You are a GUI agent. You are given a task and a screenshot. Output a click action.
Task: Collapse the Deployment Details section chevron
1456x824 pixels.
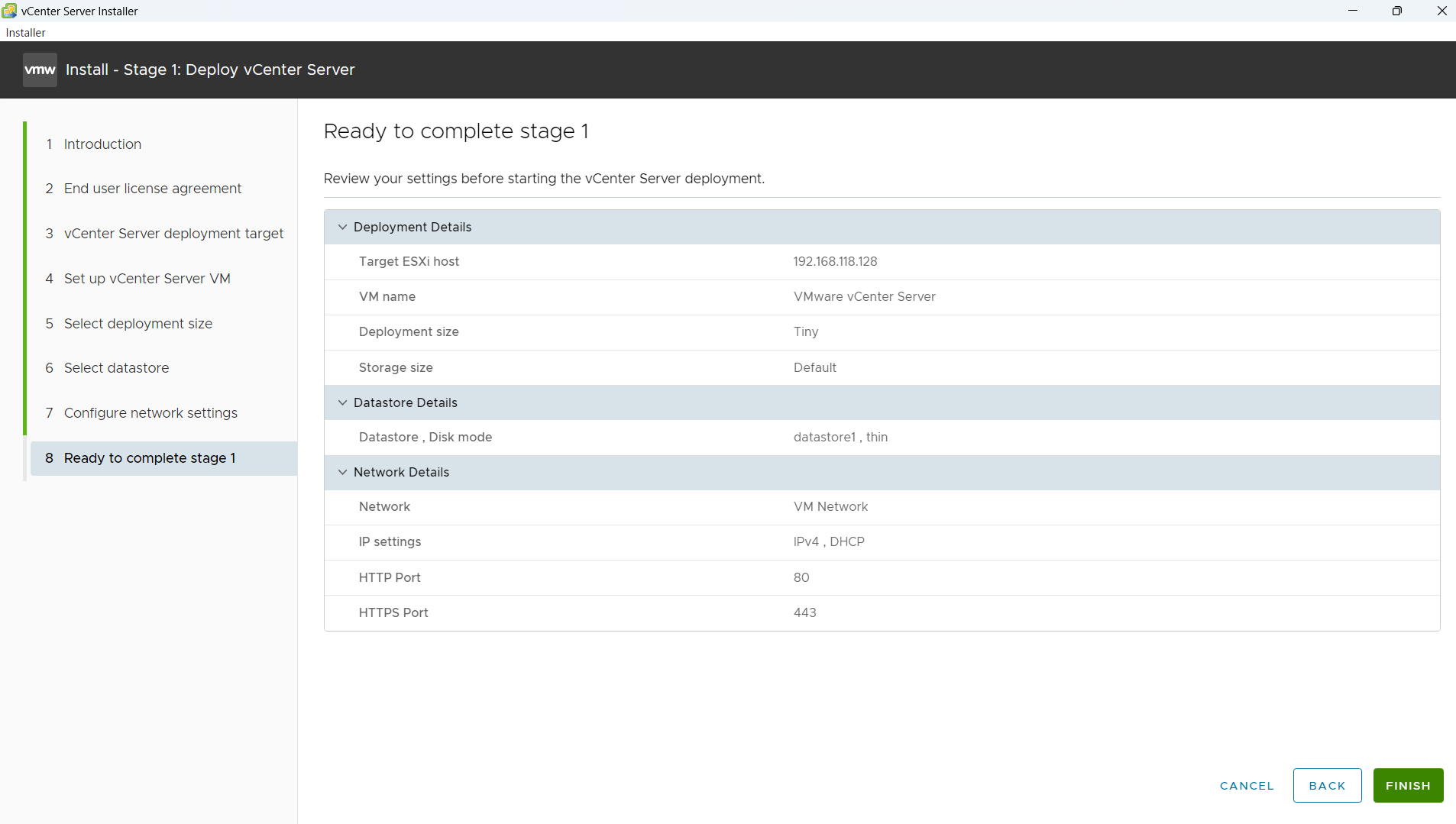point(342,228)
